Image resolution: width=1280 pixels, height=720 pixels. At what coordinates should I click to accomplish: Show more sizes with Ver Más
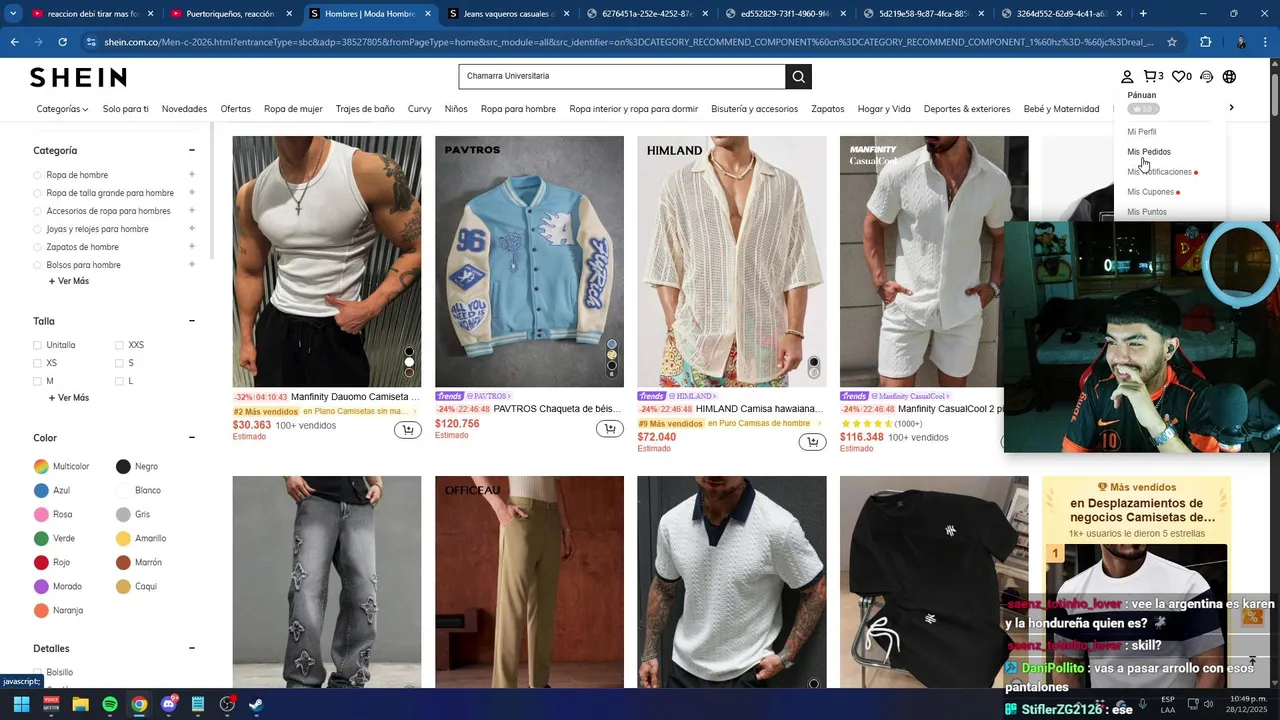click(69, 398)
